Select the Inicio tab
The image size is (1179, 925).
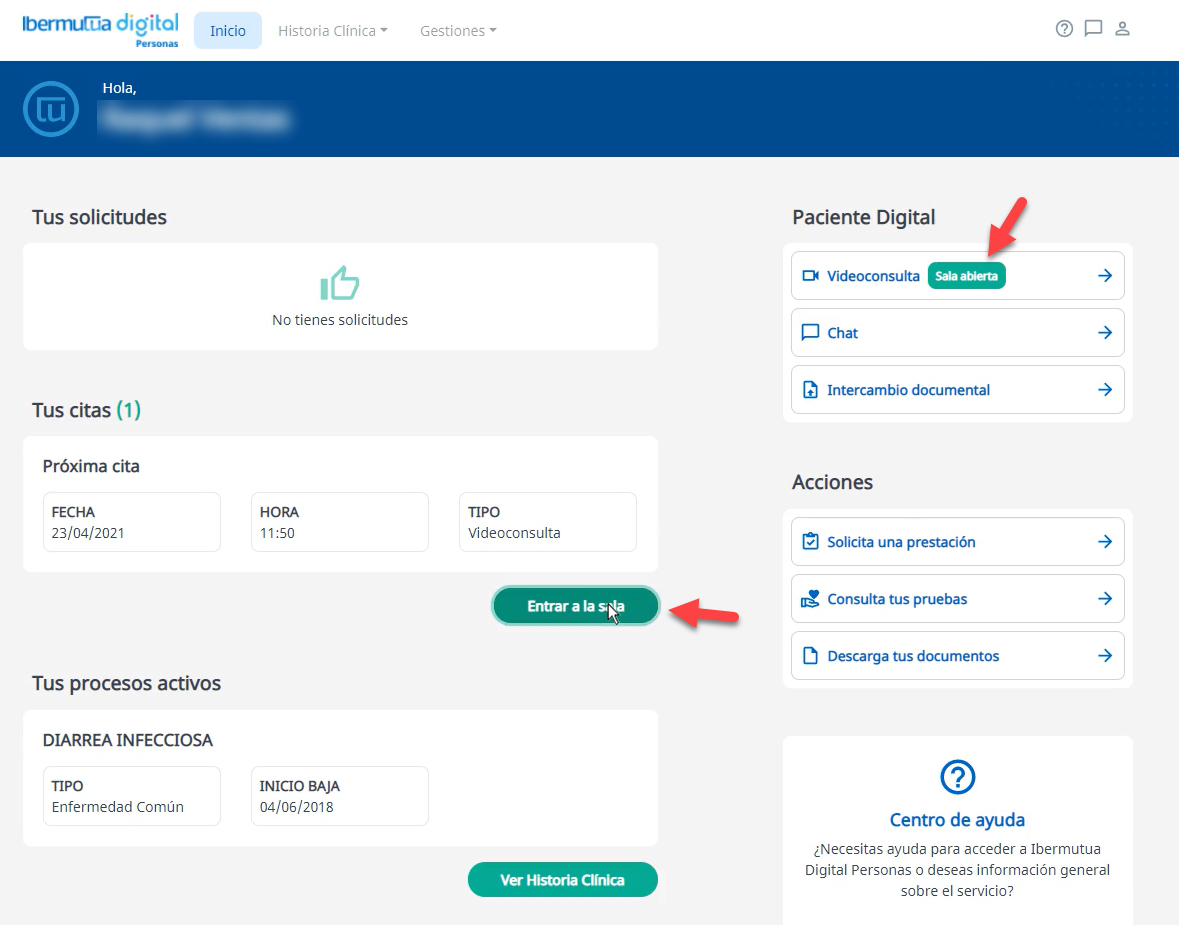[228, 31]
